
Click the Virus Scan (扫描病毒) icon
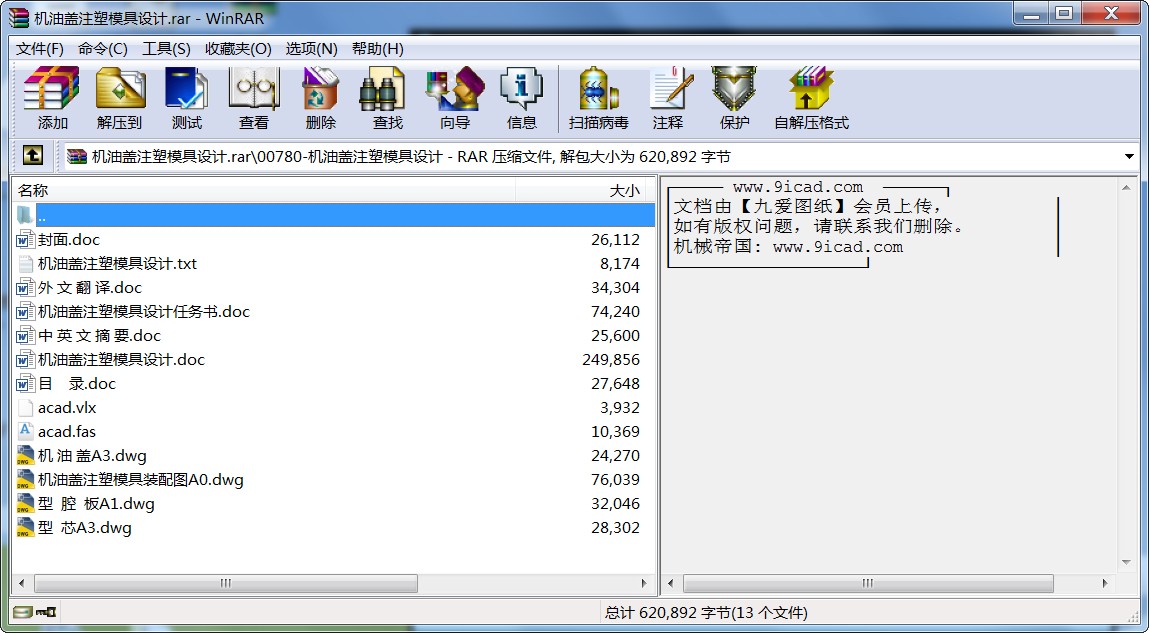[x=599, y=98]
